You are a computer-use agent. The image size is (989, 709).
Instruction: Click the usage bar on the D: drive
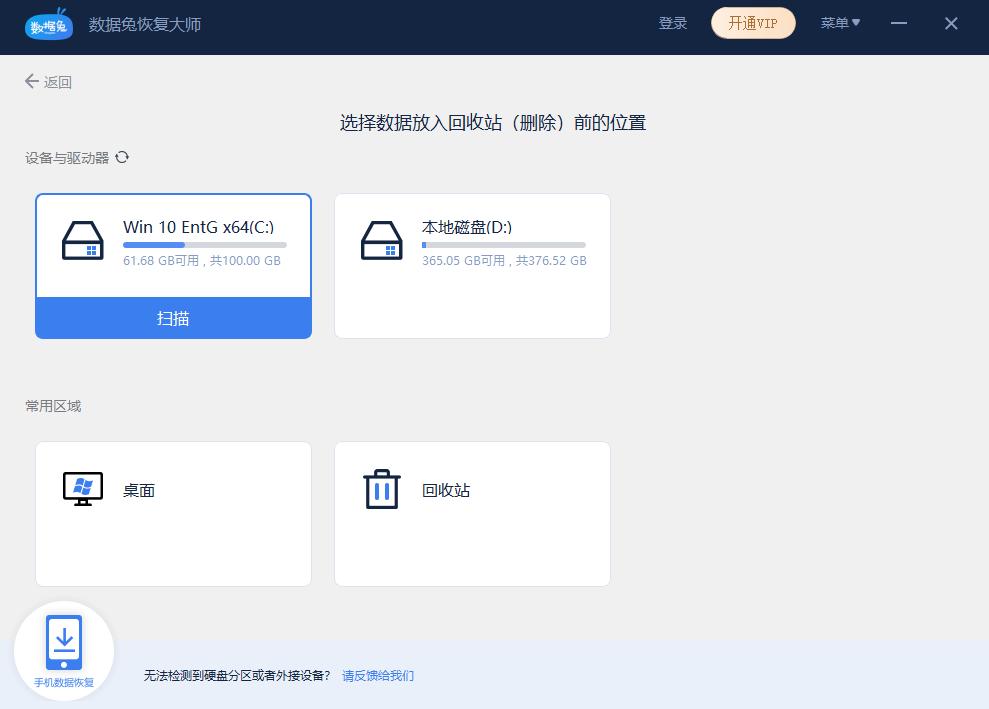click(x=504, y=246)
